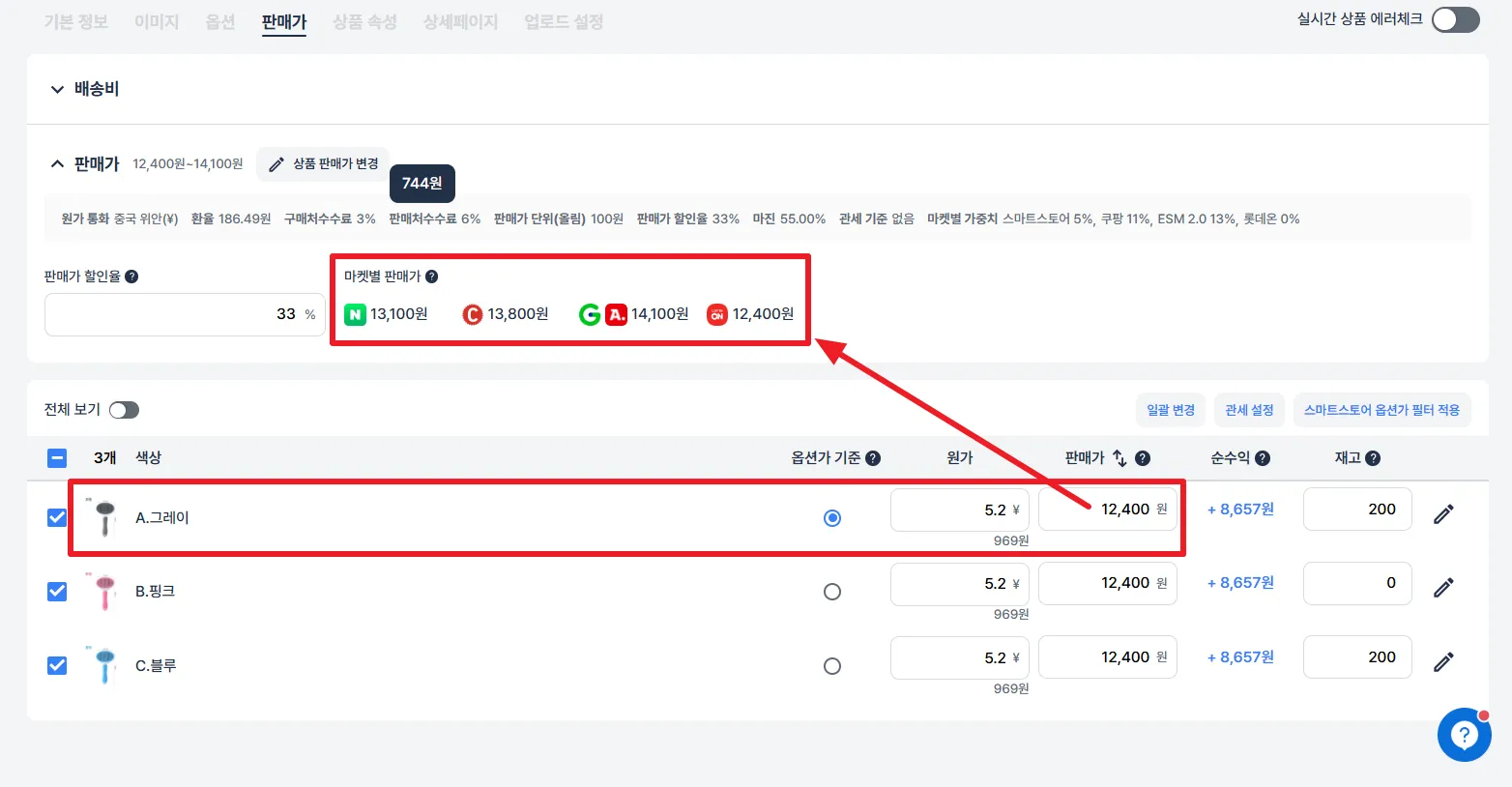Image resolution: width=1512 pixels, height=787 pixels.
Task: Expand the 배송비 section
Action: point(57,89)
